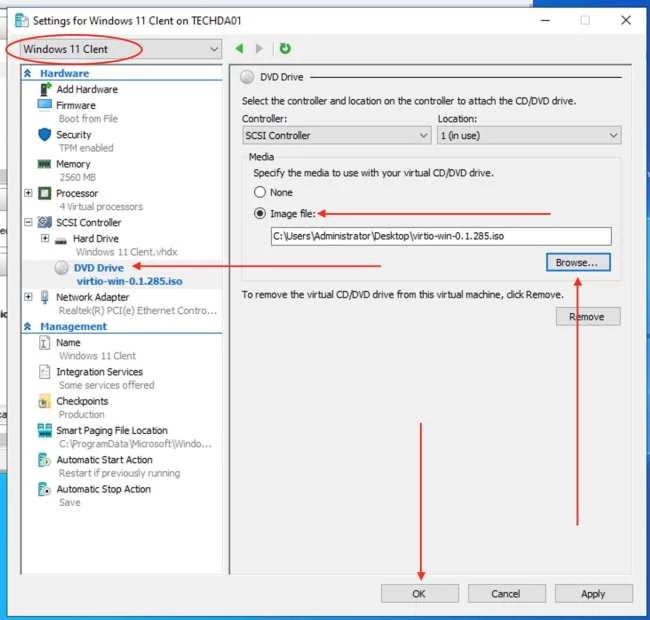
Task: Click the DVD Drive disc icon in tree
Action: [61, 268]
